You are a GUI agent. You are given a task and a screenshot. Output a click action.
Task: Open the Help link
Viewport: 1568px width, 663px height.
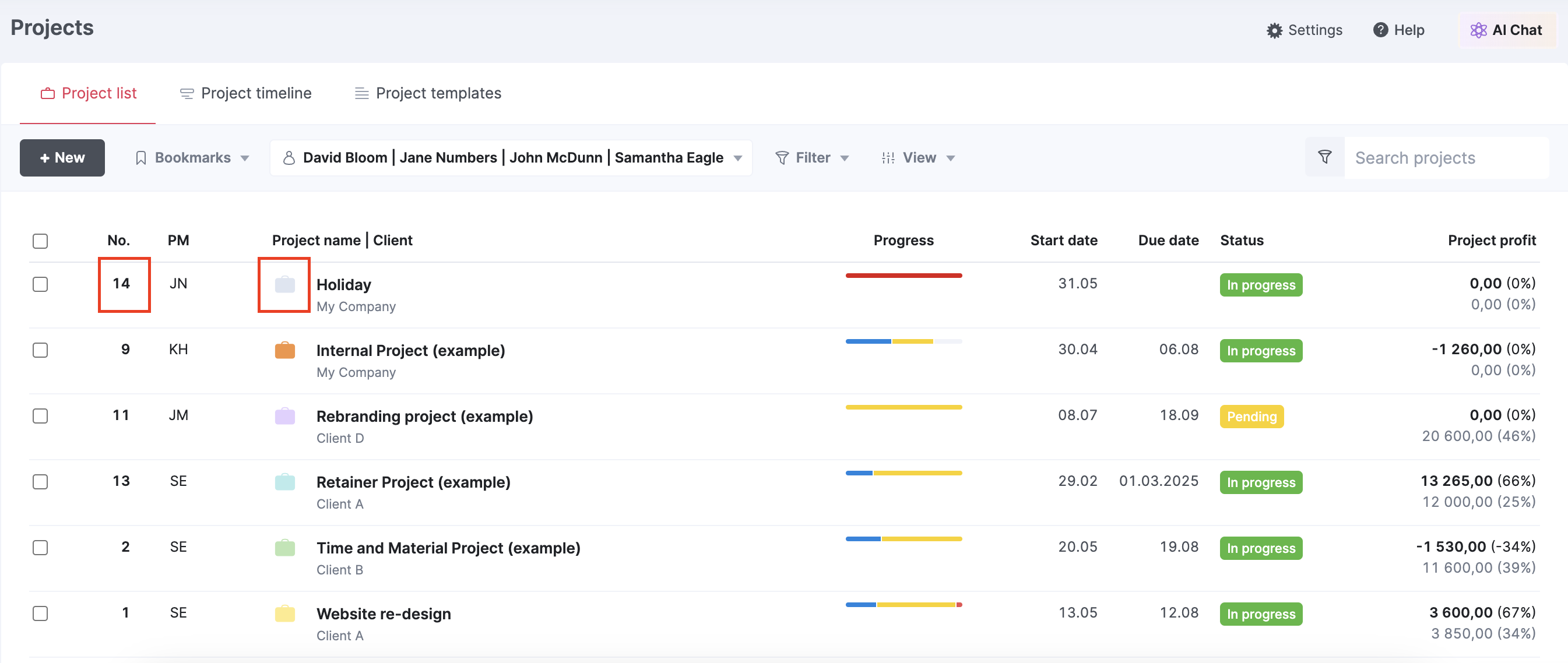[1399, 30]
